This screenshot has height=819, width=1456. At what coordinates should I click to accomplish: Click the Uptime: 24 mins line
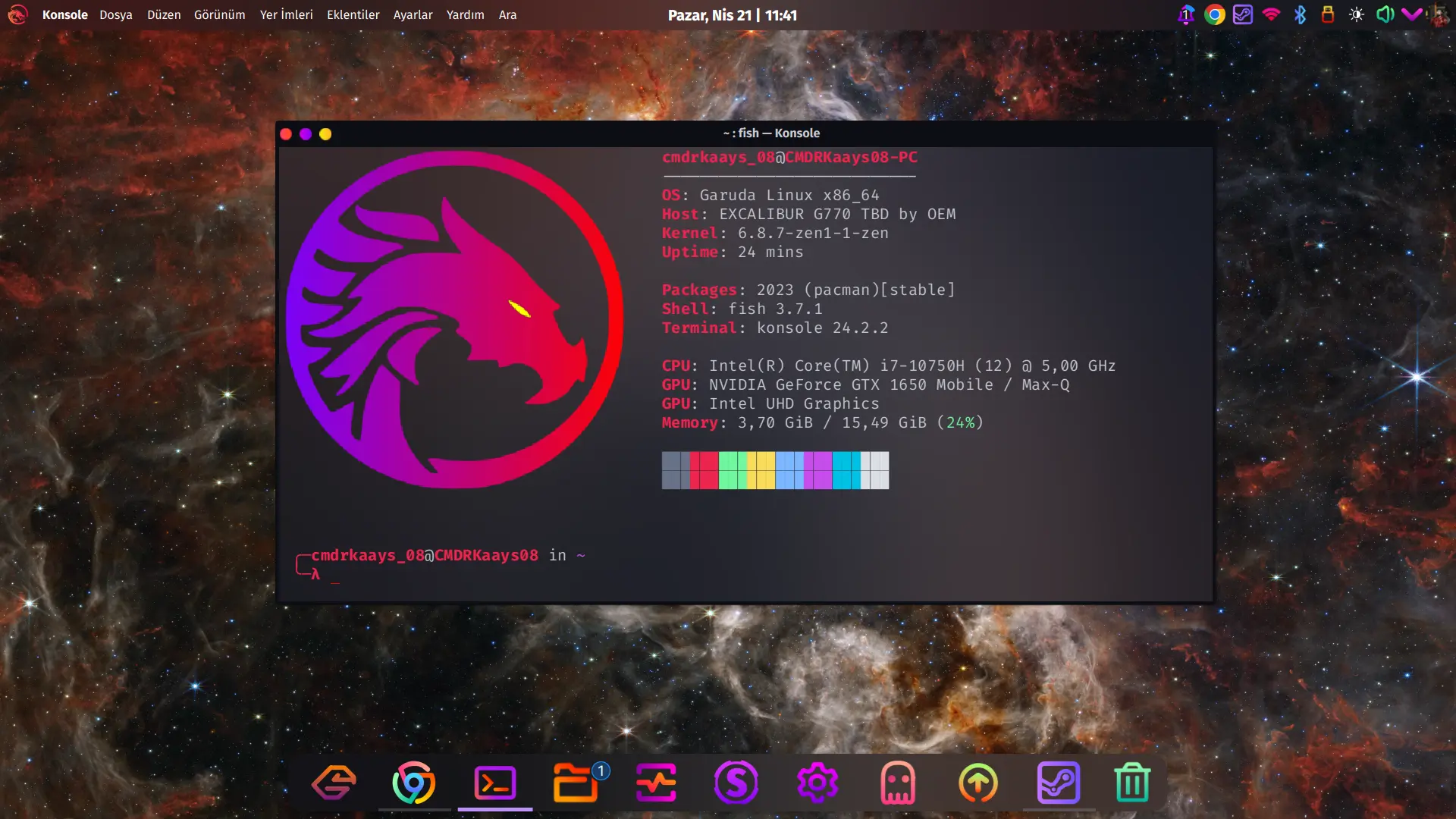[733, 253]
